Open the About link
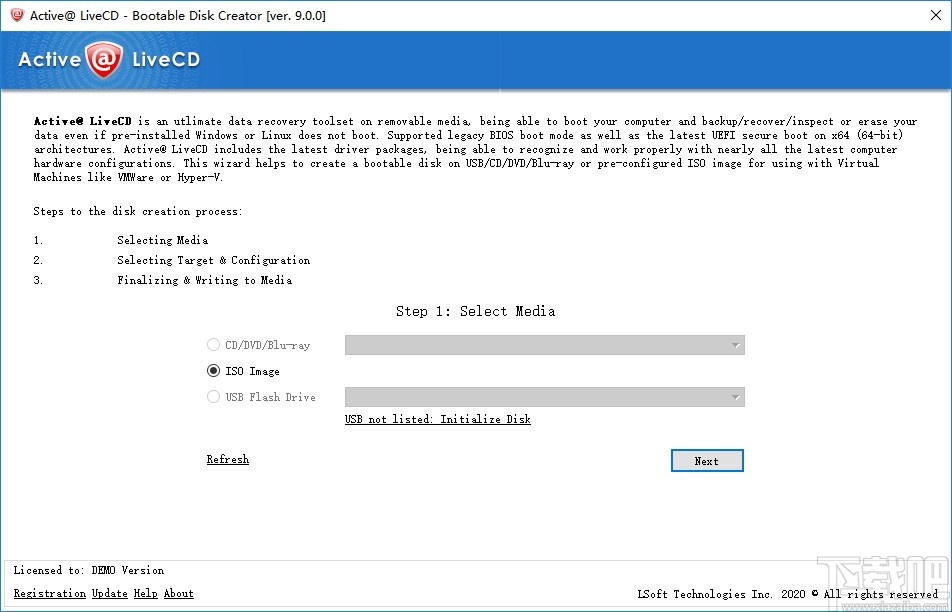Viewport: 952px width, 612px height. click(x=178, y=593)
